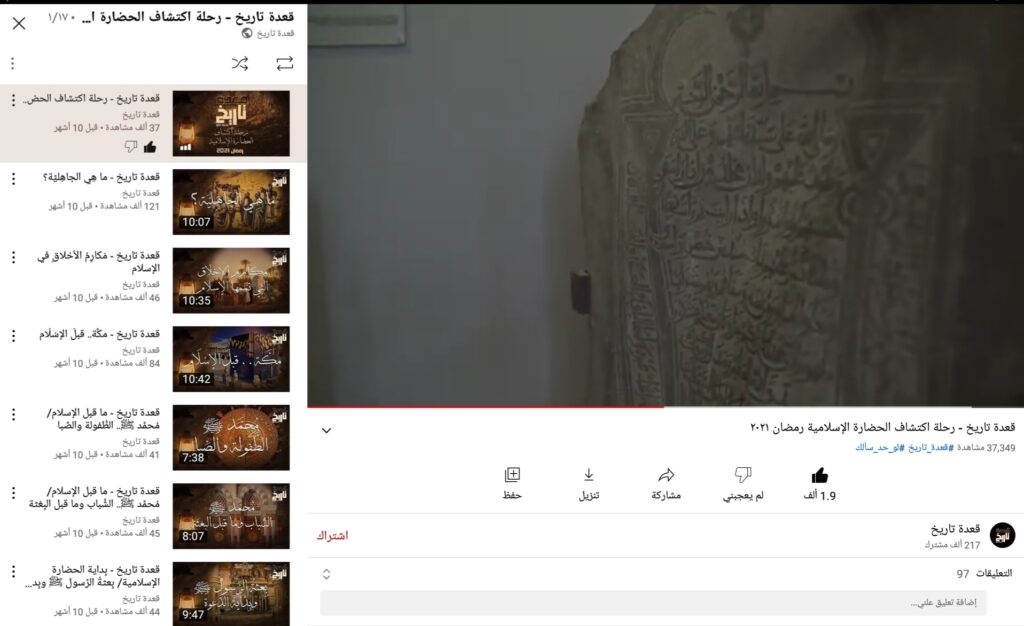
Task: Subscribe to channel using اشتراك button
Action: click(x=332, y=536)
